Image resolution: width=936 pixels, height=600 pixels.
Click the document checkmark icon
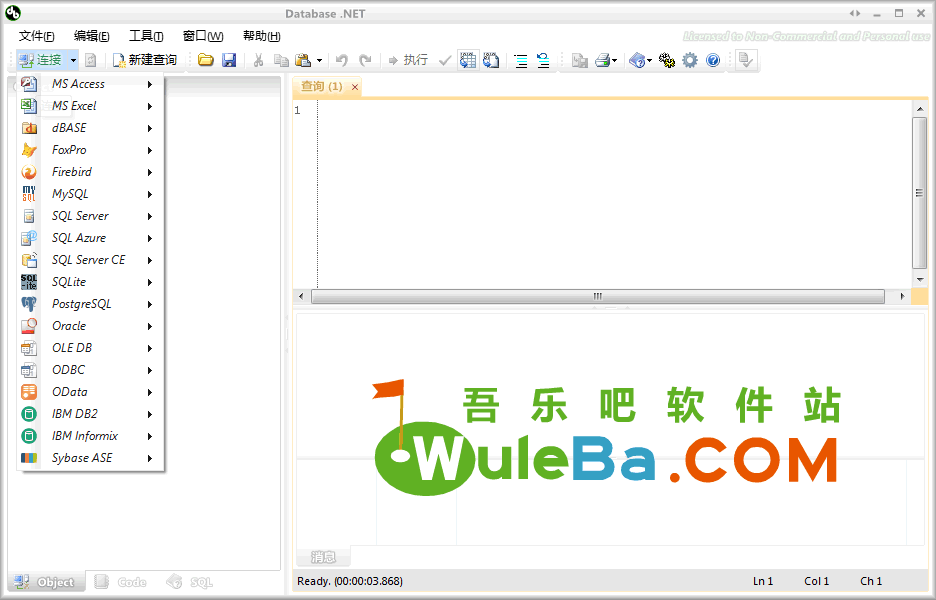[x=746, y=60]
